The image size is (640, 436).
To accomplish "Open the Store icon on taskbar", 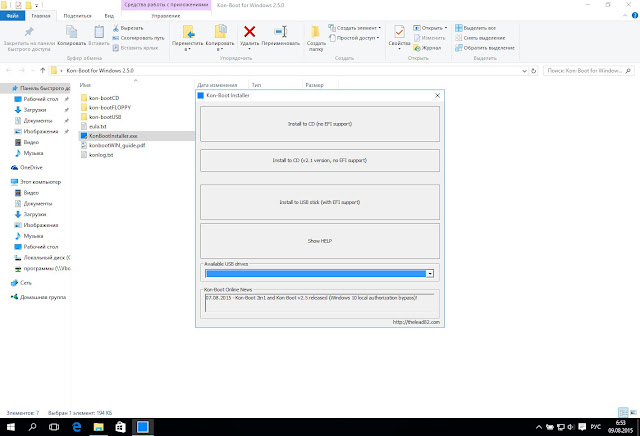I will [x=120, y=427].
